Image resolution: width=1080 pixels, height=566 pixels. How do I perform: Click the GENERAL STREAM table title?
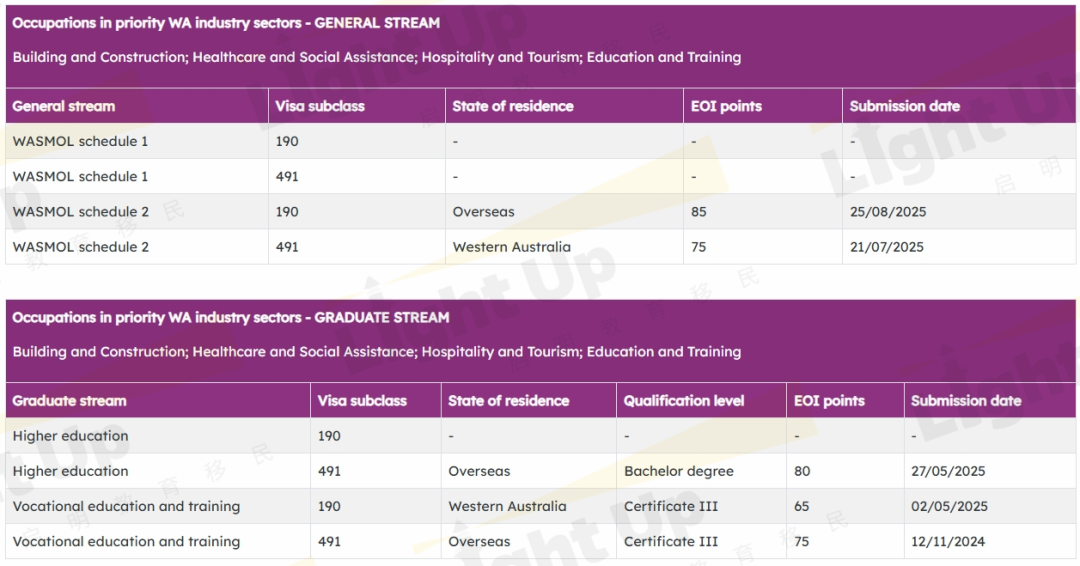point(226,23)
